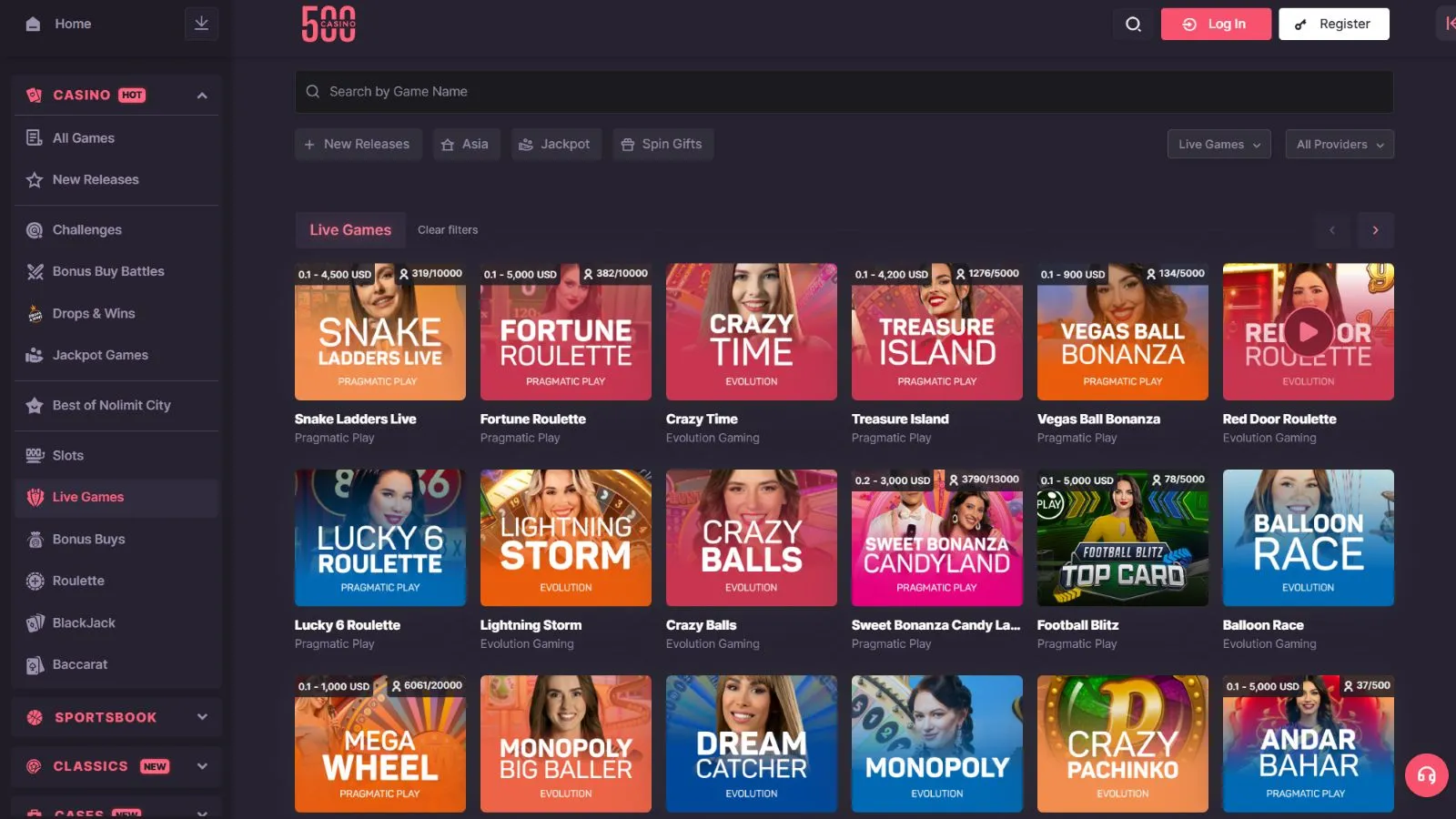The image size is (1456, 819).
Task: Click the download app icon beside Home
Action: (x=201, y=24)
